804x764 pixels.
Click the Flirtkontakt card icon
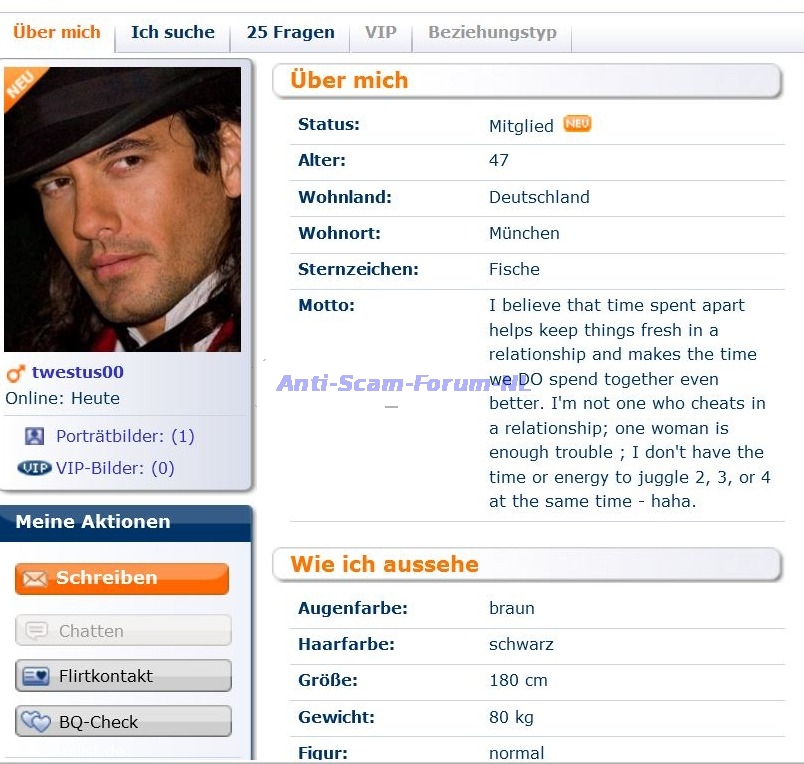coord(37,676)
